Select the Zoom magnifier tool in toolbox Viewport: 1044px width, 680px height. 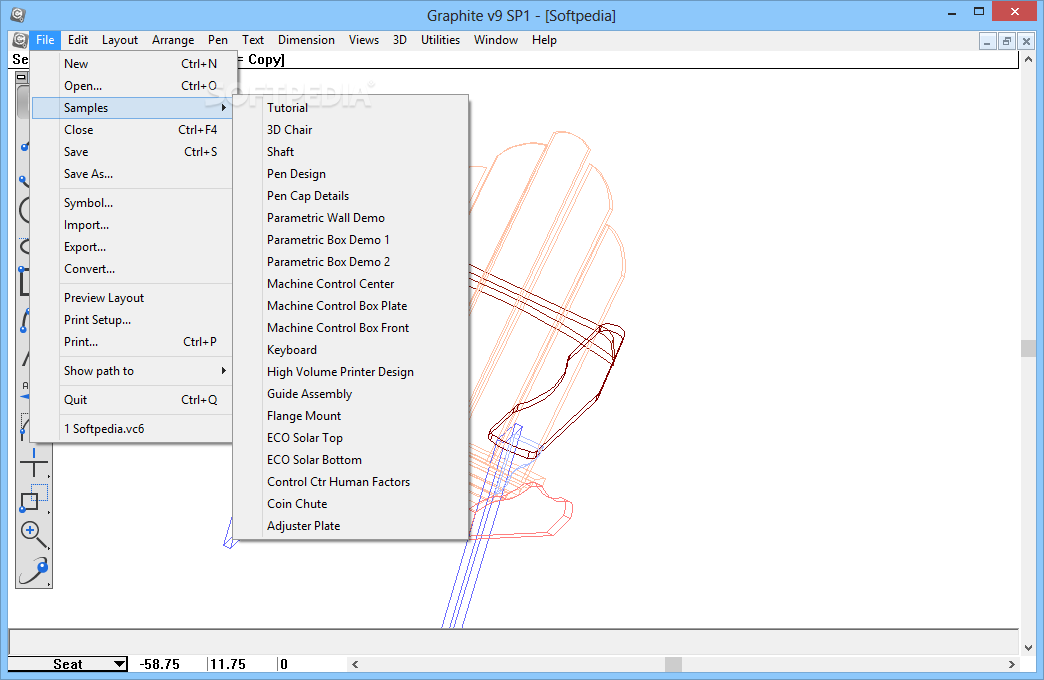point(33,534)
